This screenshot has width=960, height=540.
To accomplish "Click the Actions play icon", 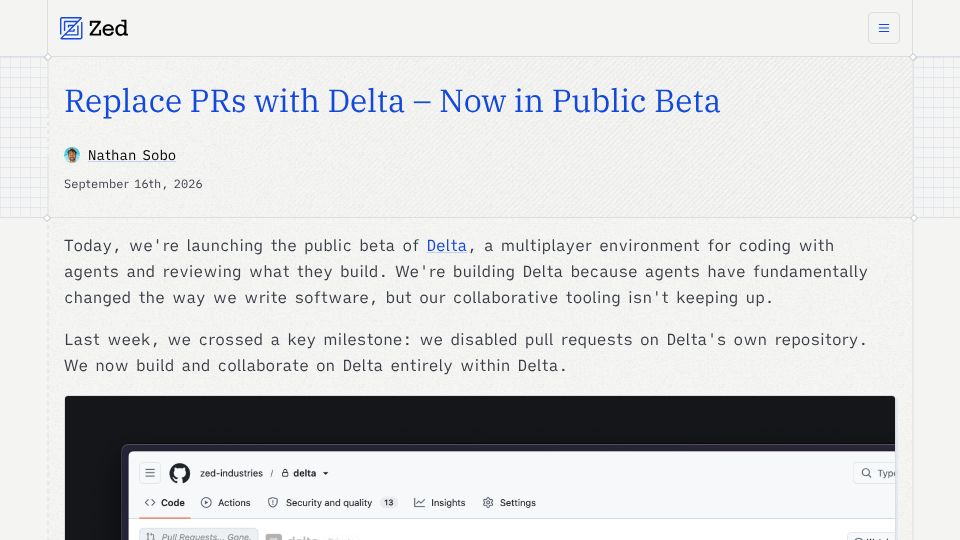I will tap(206, 503).
